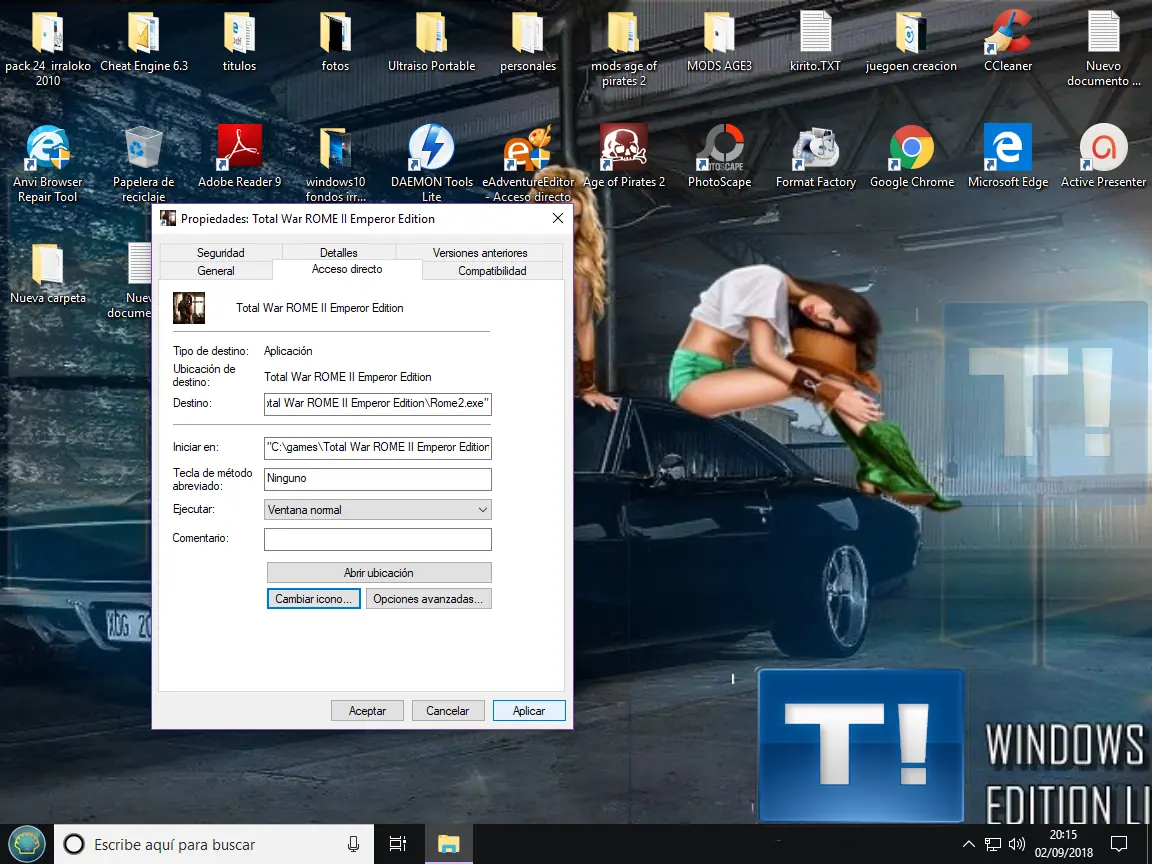Viewport: 1152px width, 864px height.
Task: Click the Start button on taskbar
Action: (26, 844)
